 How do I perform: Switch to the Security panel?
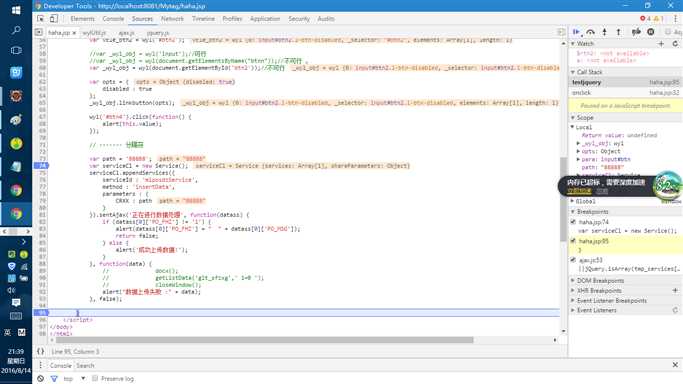pyautogui.click(x=299, y=19)
